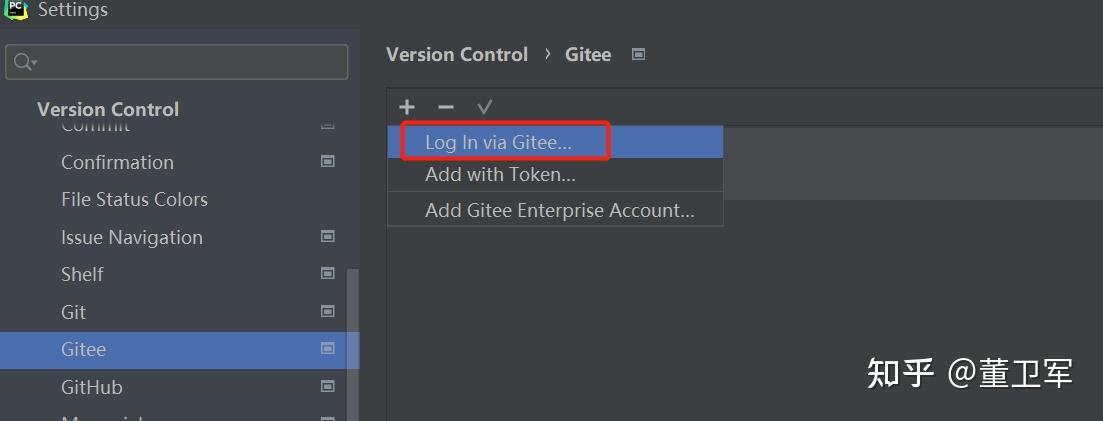Image resolution: width=1103 pixels, height=421 pixels.
Task: Click the checkmark set default account icon
Action: pyautogui.click(x=485, y=107)
